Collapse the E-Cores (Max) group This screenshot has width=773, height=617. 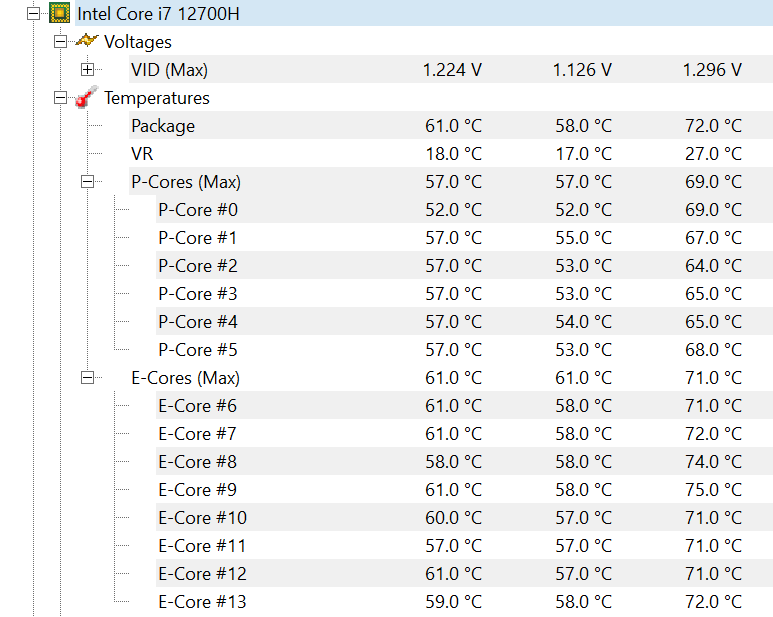point(87,378)
